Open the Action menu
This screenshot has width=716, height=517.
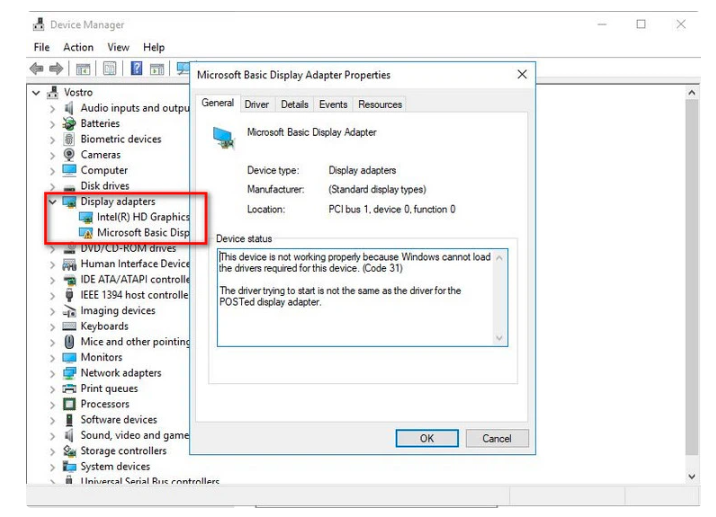[78, 47]
